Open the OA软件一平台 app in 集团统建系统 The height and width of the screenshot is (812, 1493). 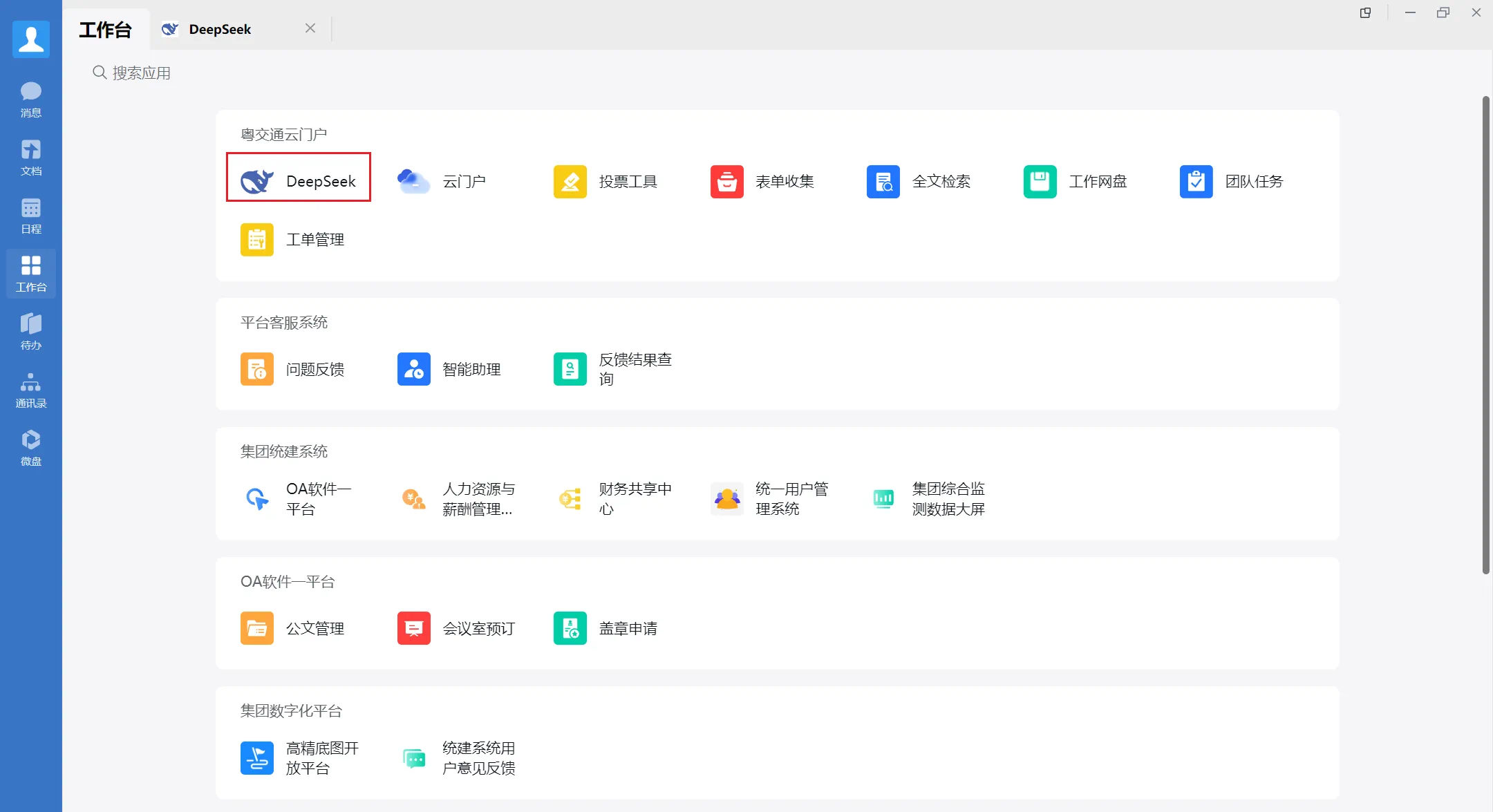click(296, 498)
